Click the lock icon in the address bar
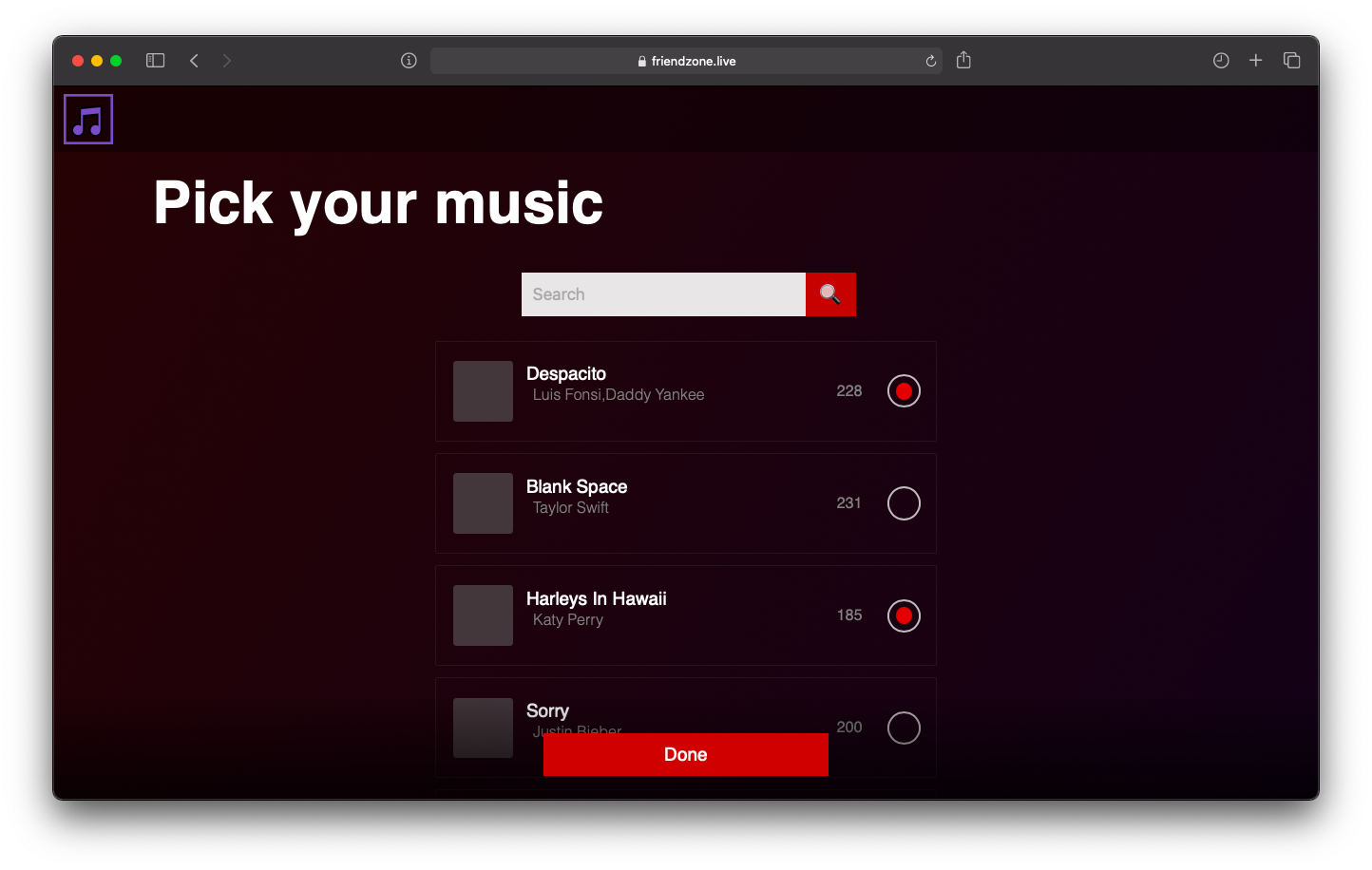 [642, 61]
